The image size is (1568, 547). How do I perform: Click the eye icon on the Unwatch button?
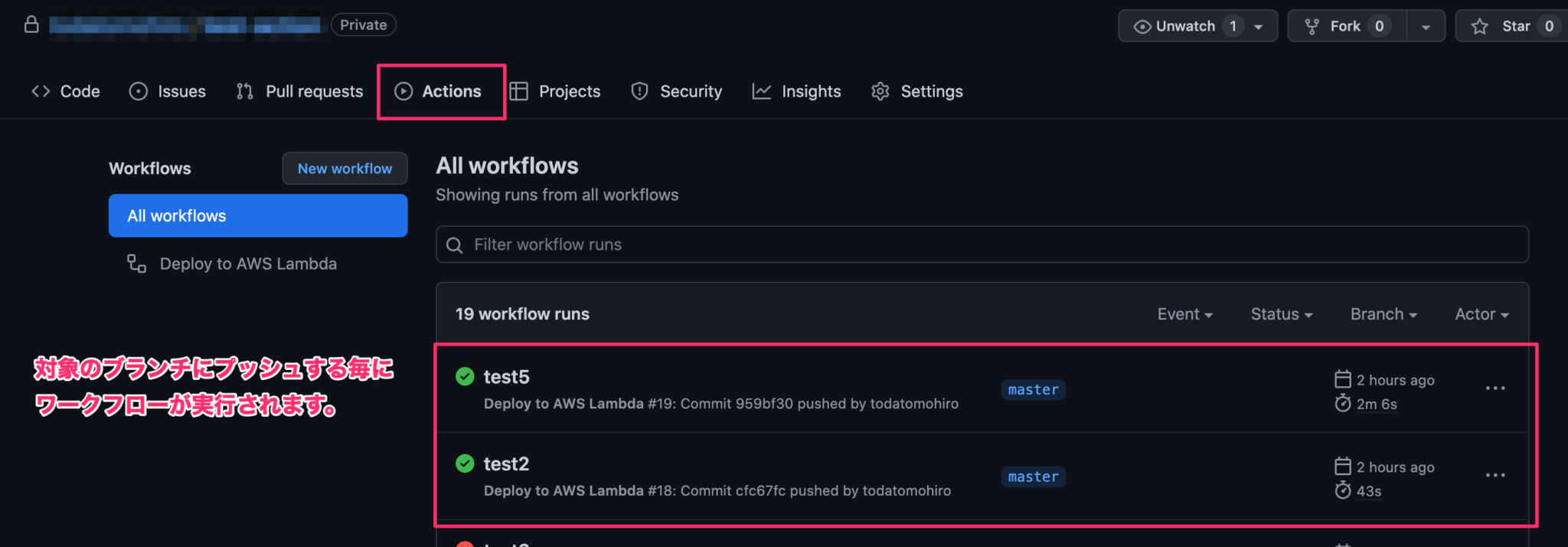point(1142,25)
